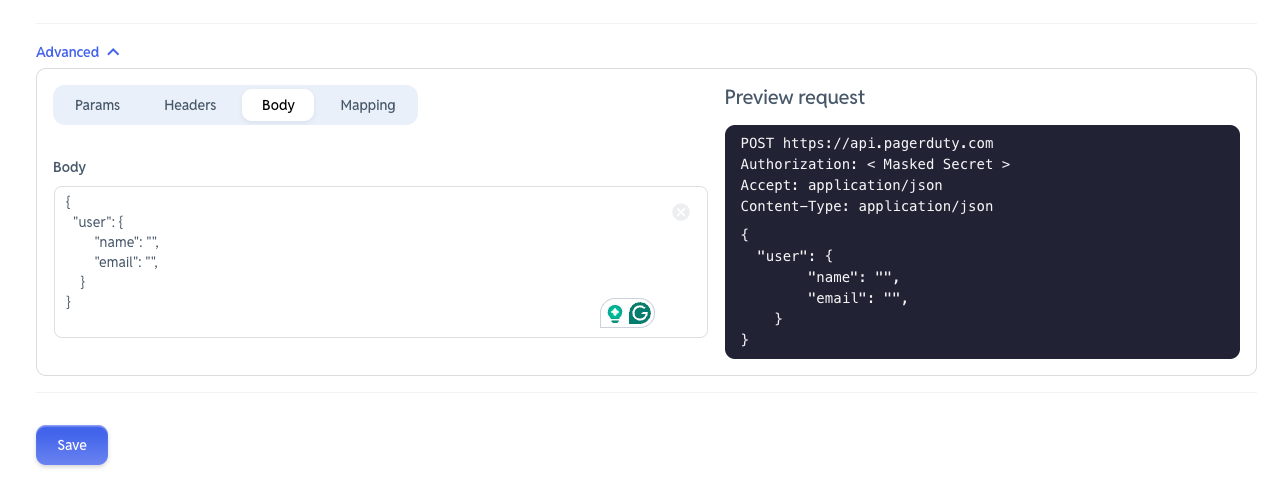
Task: Click the "user" line in the Body editor
Action: click(x=98, y=222)
